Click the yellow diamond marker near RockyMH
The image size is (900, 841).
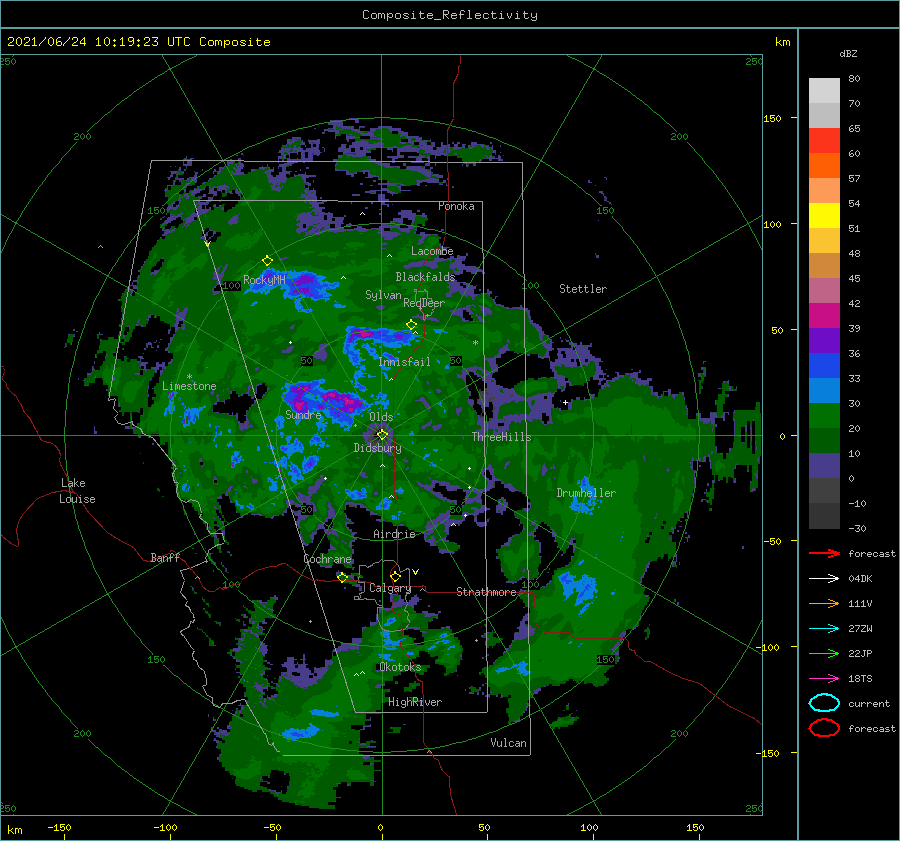click(x=267, y=261)
